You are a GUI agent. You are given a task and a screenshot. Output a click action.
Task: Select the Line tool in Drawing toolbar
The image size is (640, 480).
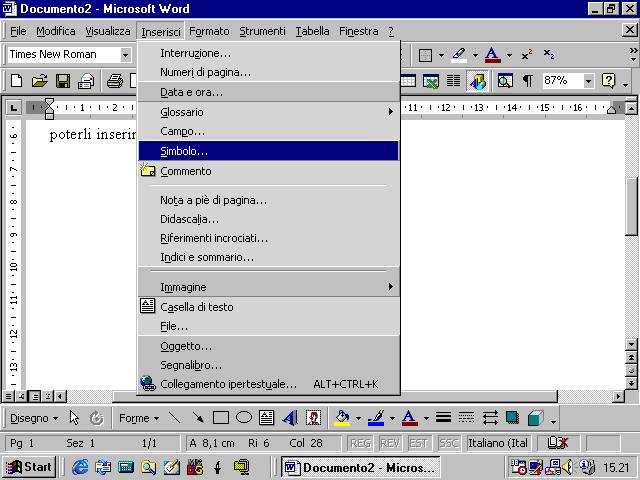click(x=175, y=418)
